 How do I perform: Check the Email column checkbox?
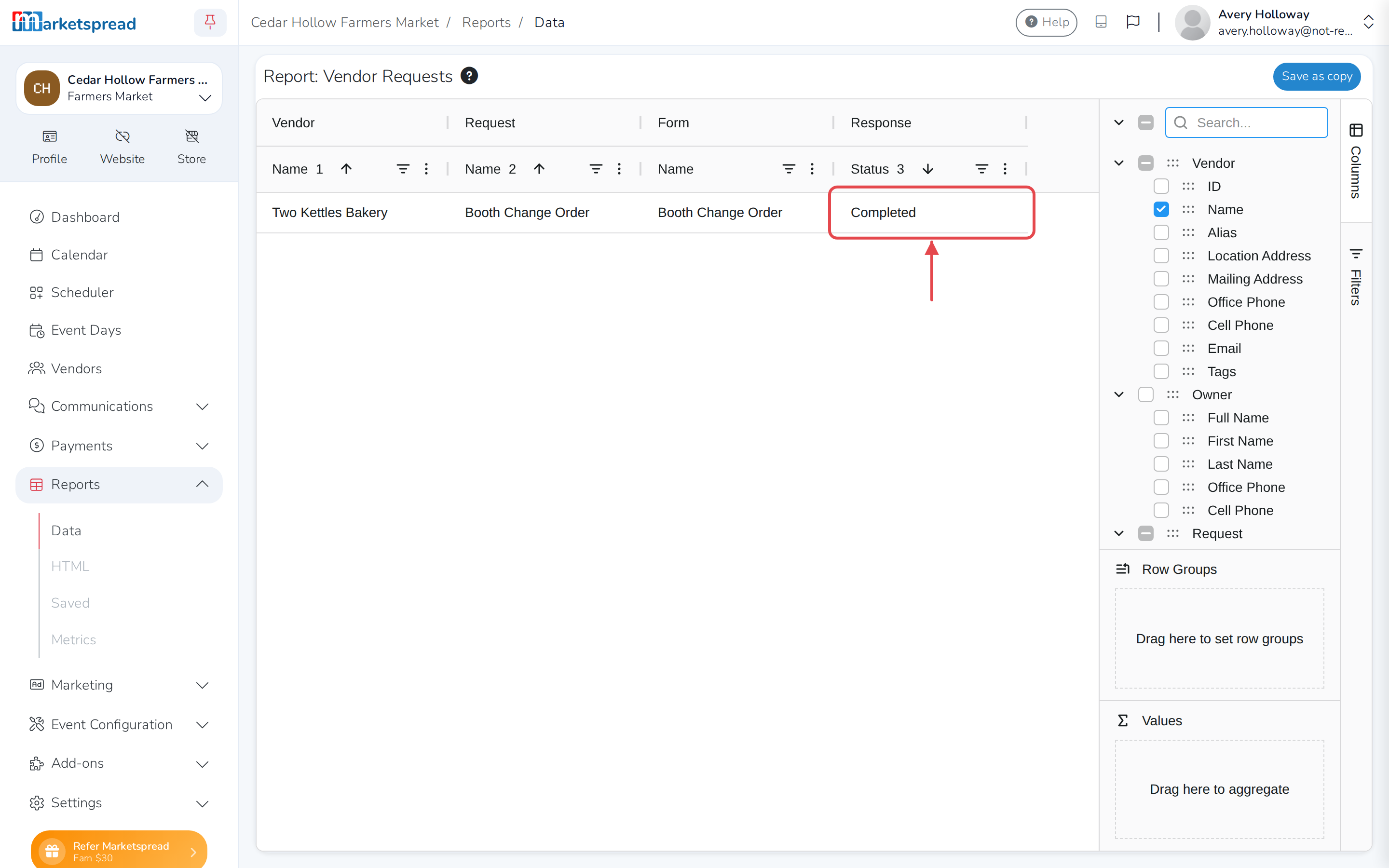(x=1160, y=349)
